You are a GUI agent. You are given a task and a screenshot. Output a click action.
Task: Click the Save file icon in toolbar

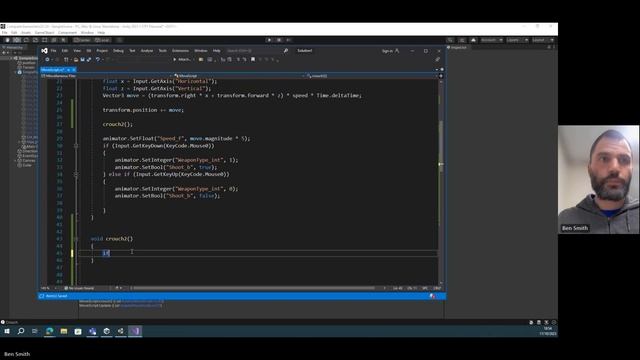[82, 60]
